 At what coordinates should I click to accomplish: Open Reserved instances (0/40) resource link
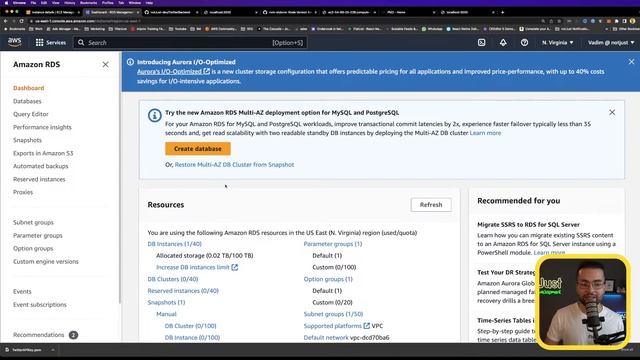[183, 291]
